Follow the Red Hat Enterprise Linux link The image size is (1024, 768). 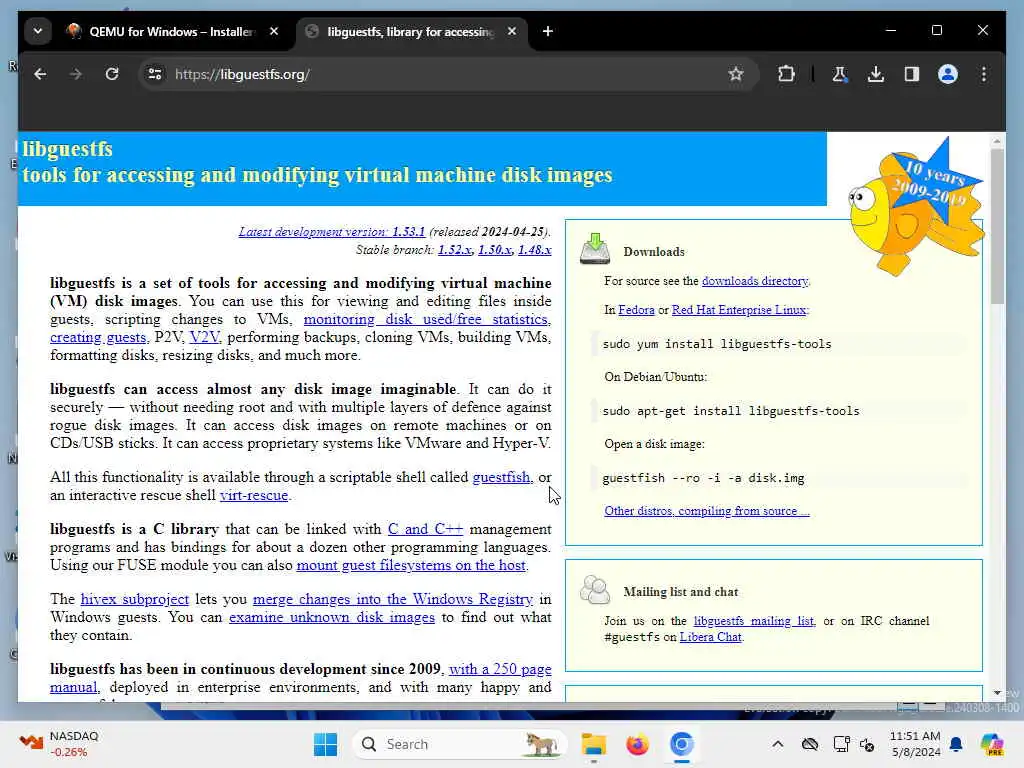[x=739, y=310]
